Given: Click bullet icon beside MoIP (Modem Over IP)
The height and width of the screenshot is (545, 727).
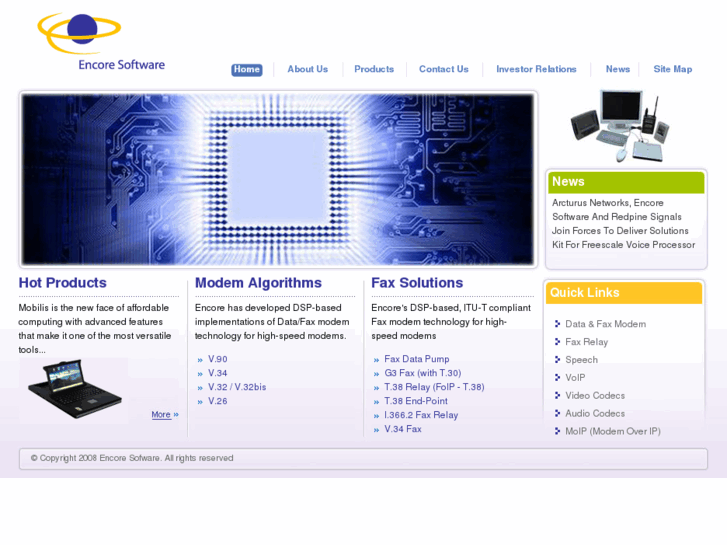Looking at the screenshot, I should (557, 431).
